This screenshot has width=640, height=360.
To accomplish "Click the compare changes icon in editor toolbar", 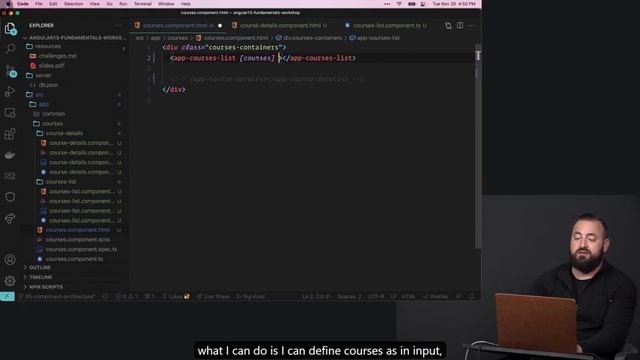I will (x=448, y=25).
